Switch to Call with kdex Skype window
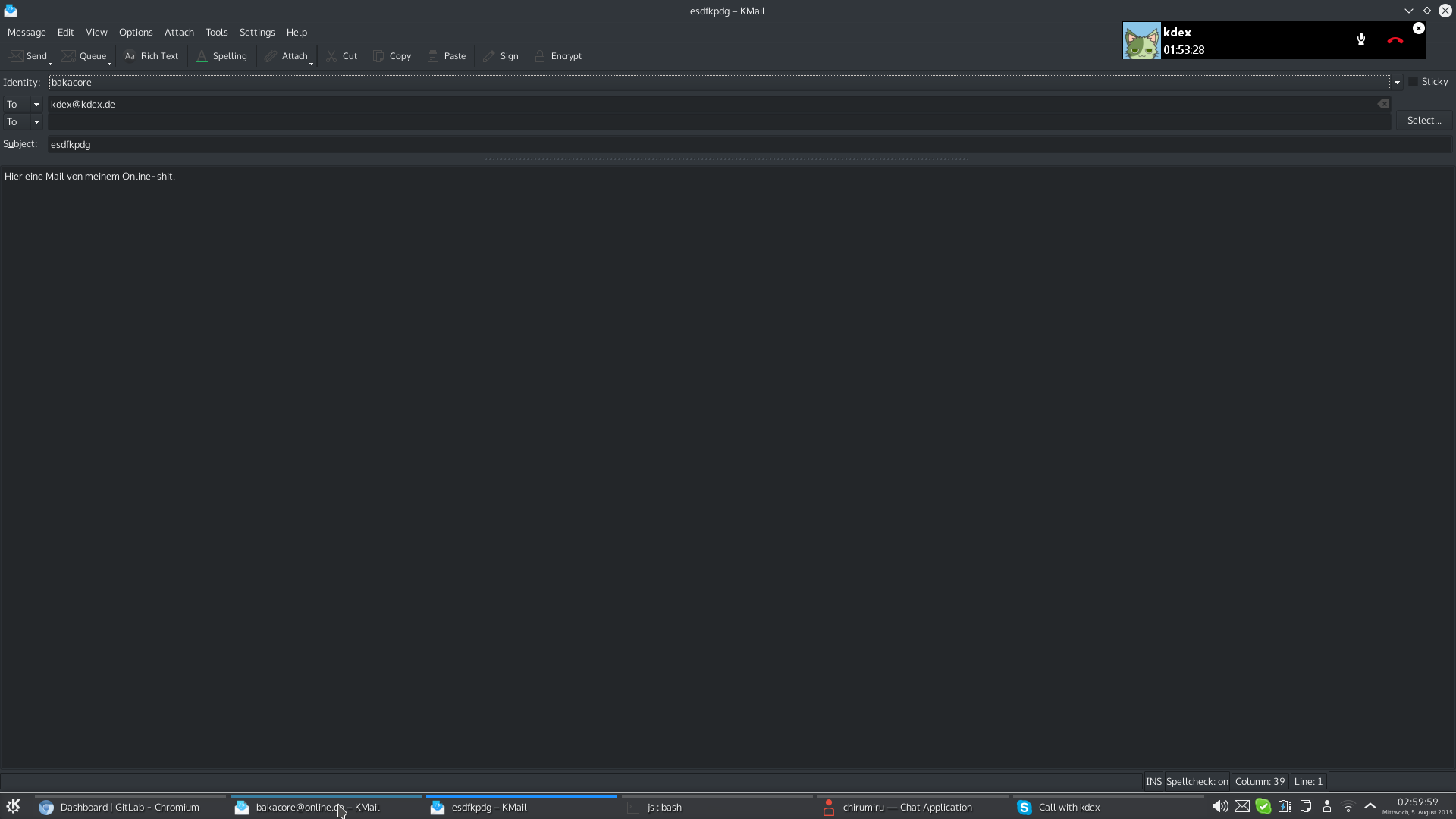The image size is (1456, 819). [1108, 808]
